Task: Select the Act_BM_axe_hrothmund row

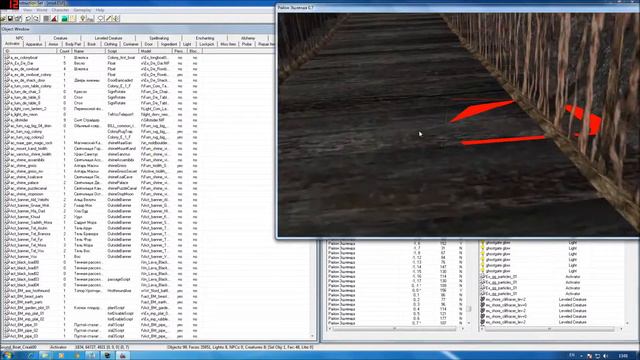Action: (102, 291)
